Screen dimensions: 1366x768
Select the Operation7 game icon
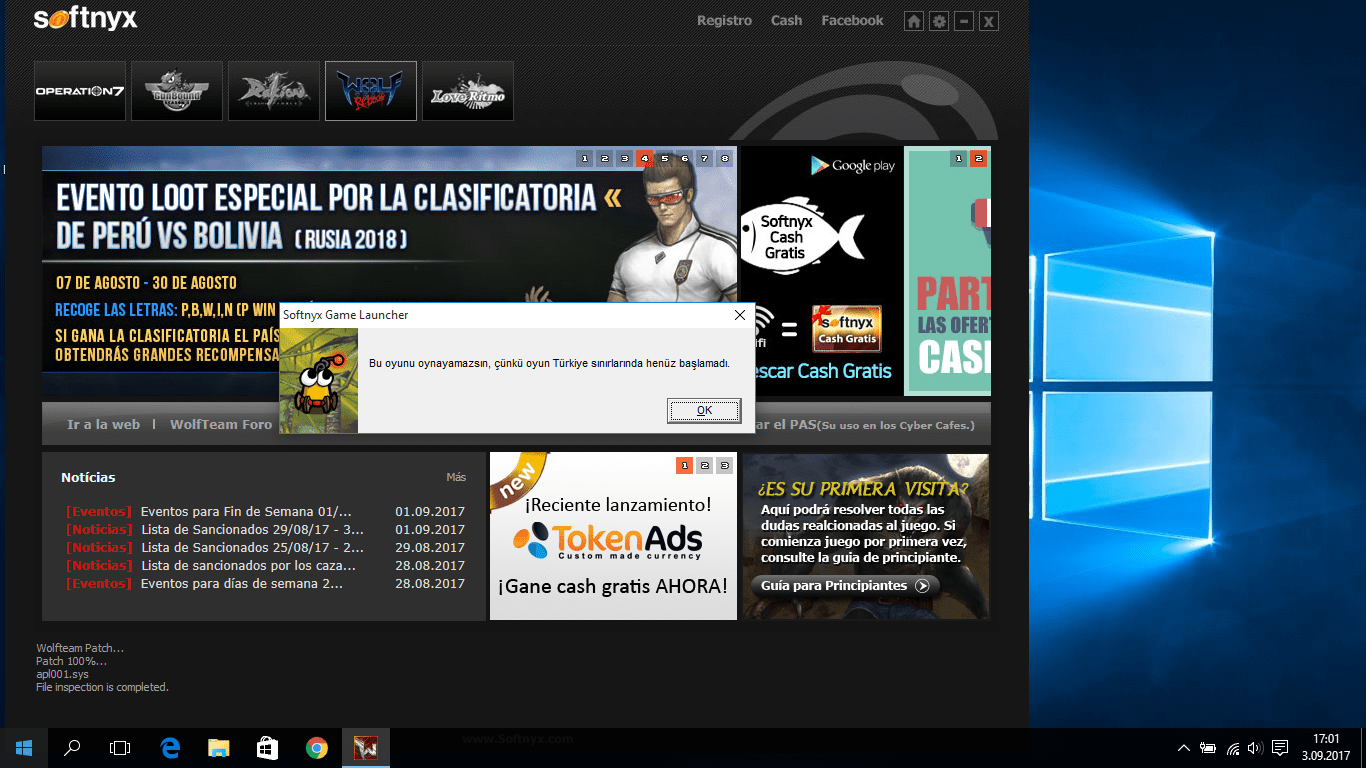(80, 91)
